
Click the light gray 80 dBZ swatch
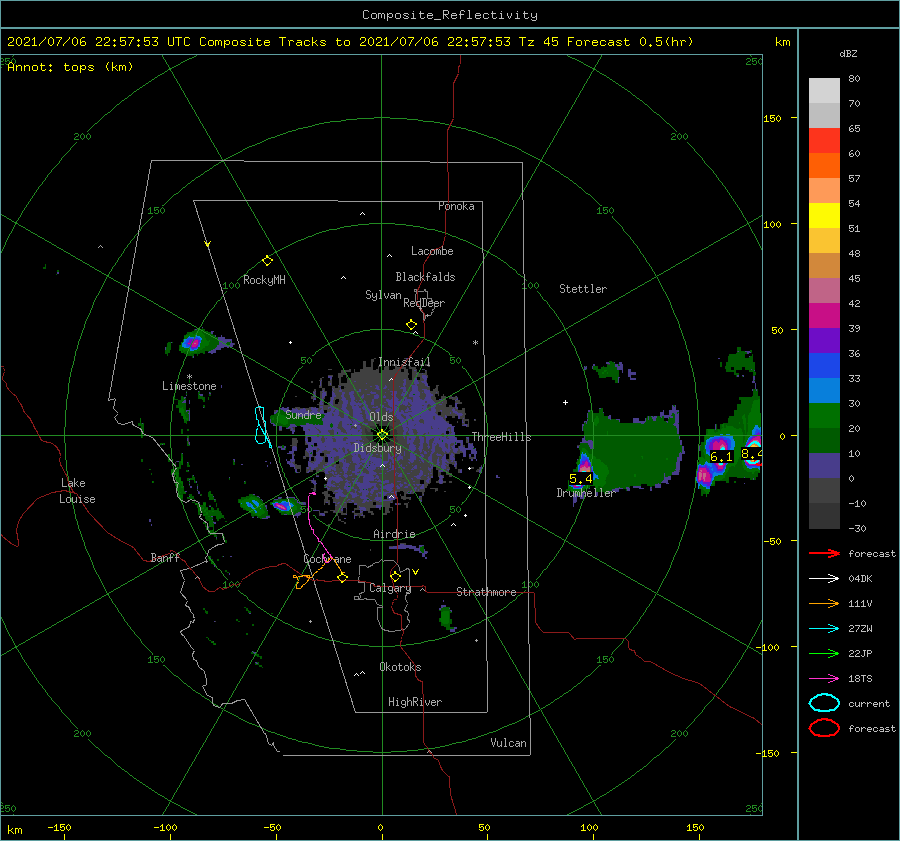coord(824,90)
